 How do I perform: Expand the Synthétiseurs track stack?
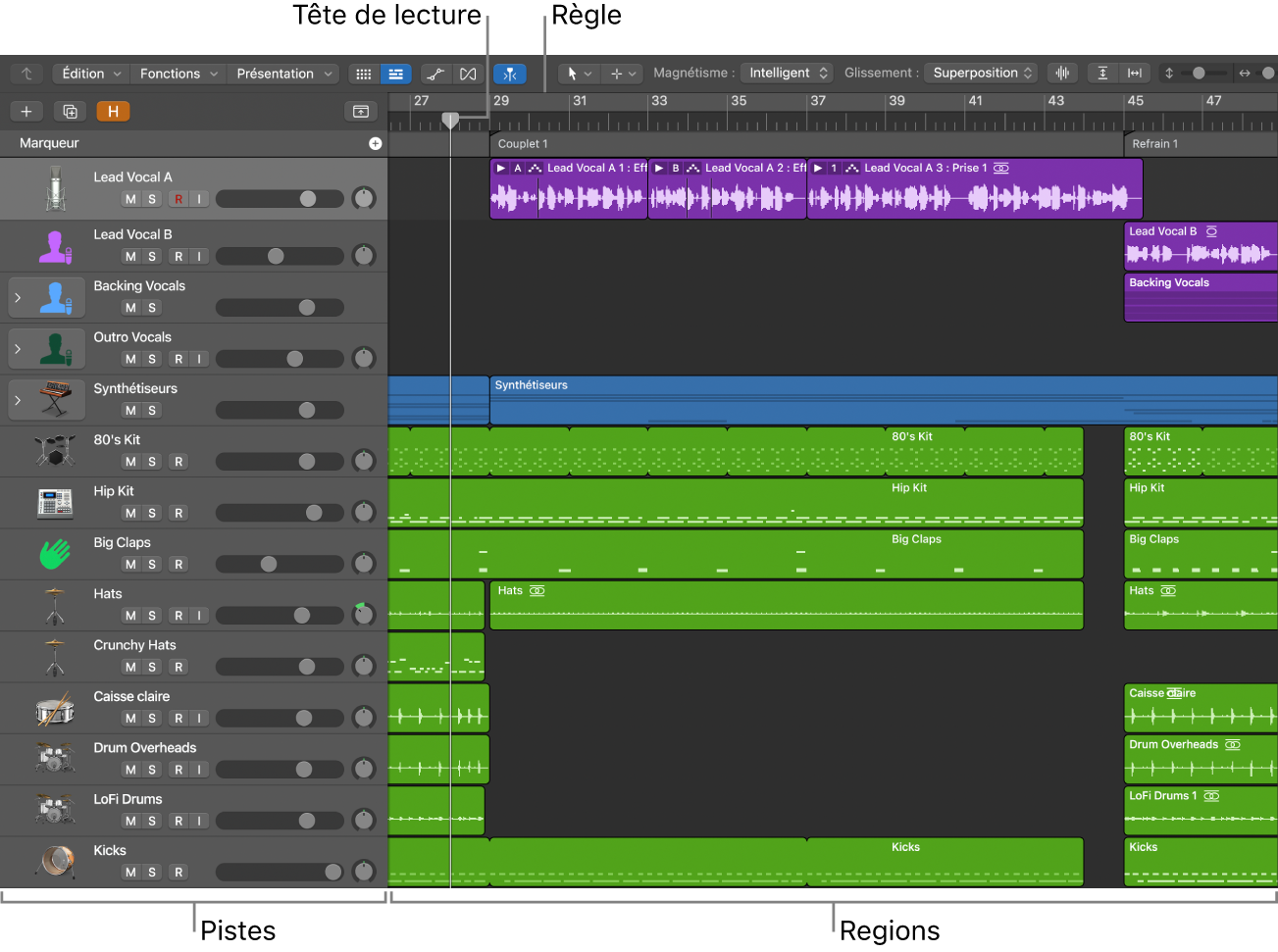click(18, 400)
